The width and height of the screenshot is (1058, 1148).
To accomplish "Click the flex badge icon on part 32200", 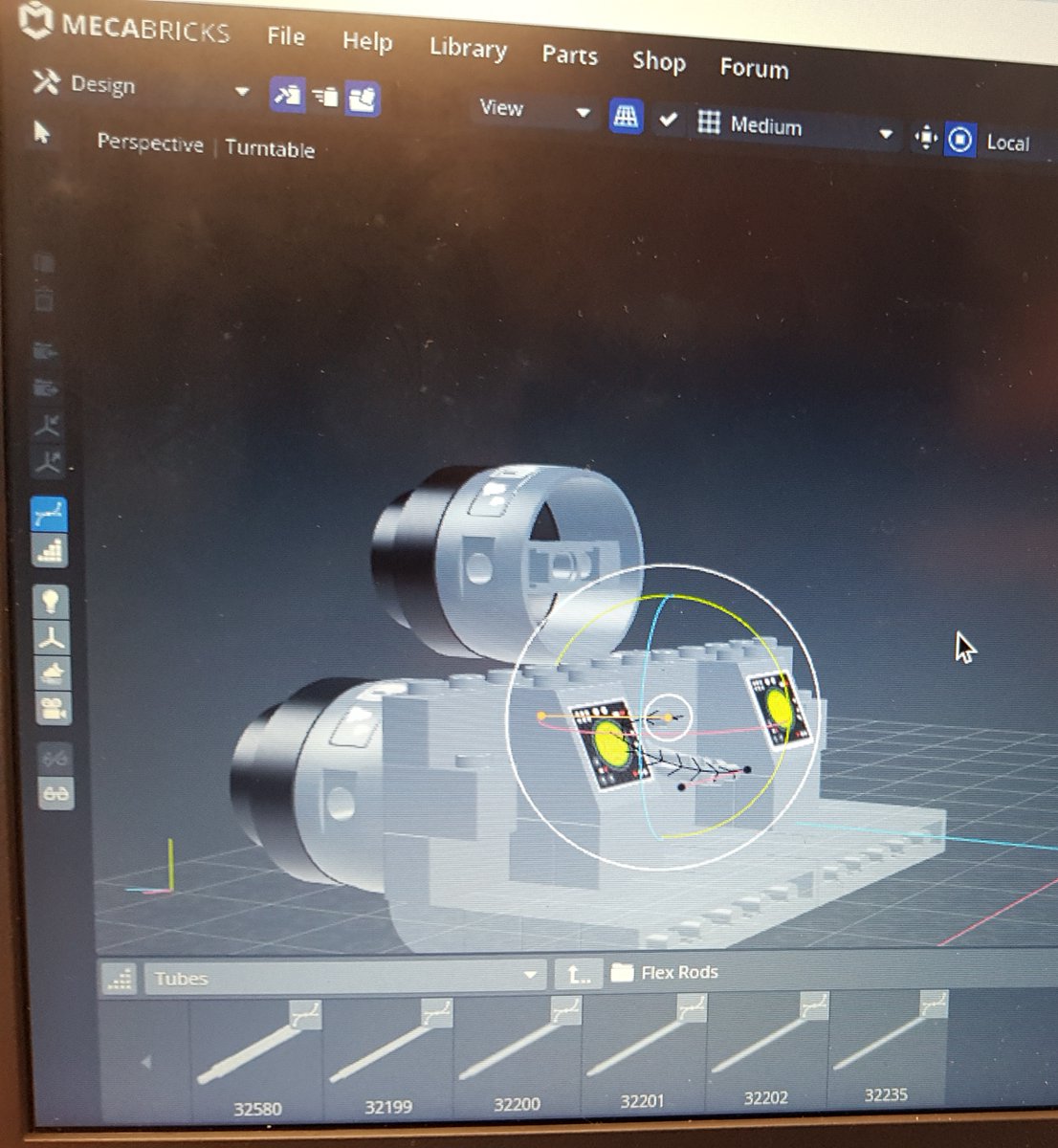I will (x=564, y=1009).
